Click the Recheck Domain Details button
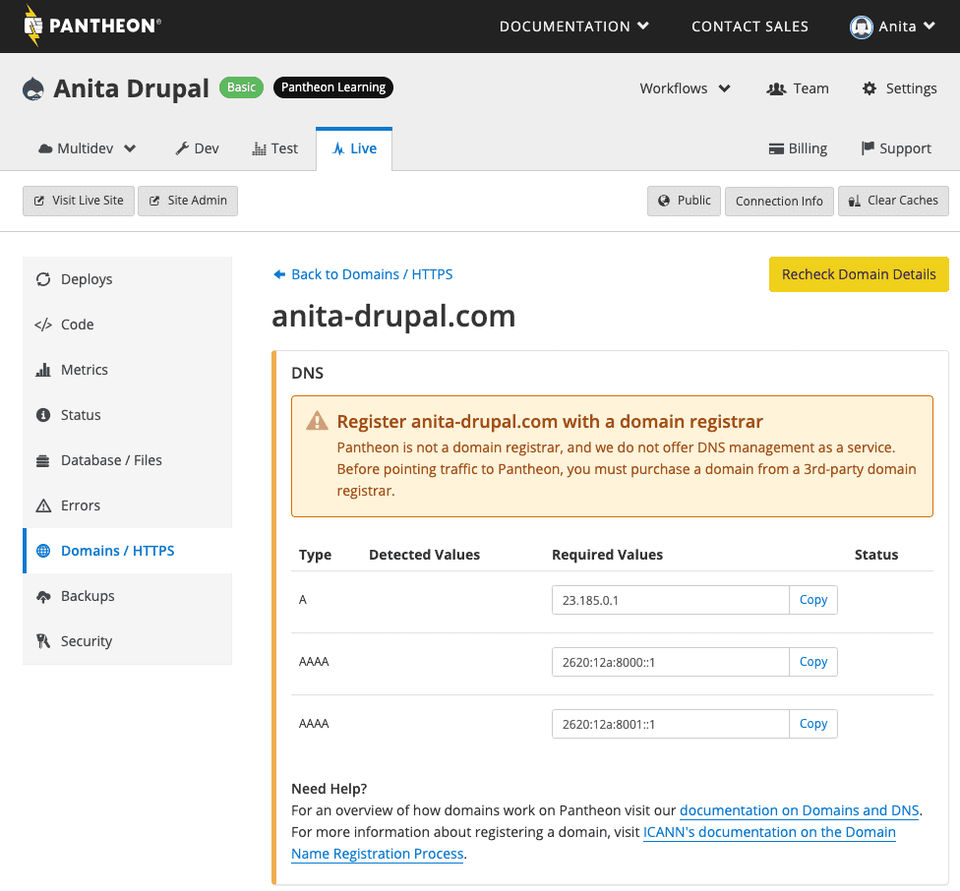The height and width of the screenshot is (891, 960). click(x=858, y=274)
